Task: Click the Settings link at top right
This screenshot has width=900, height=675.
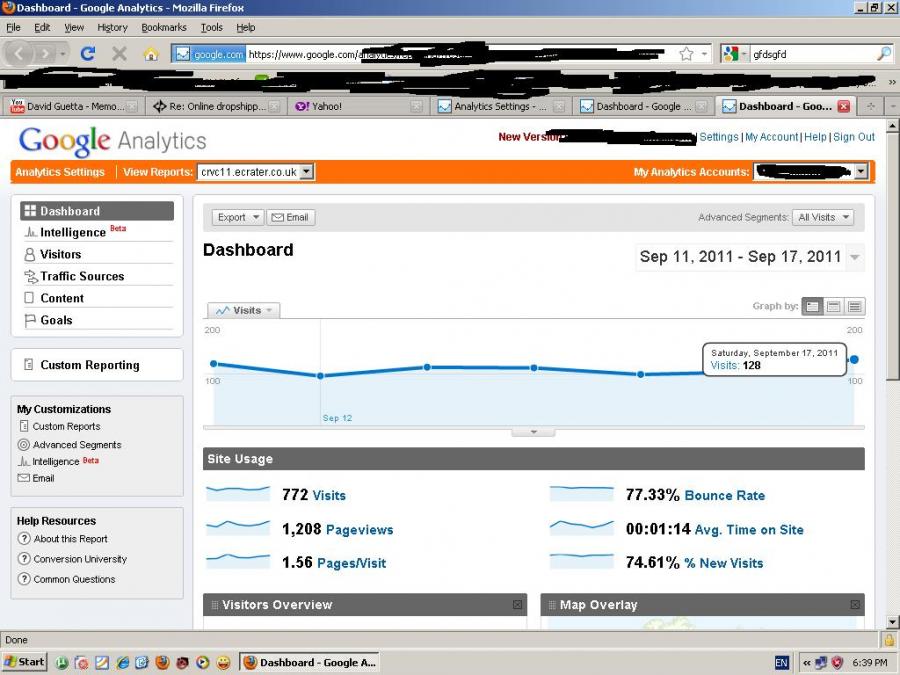Action: click(x=719, y=137)
